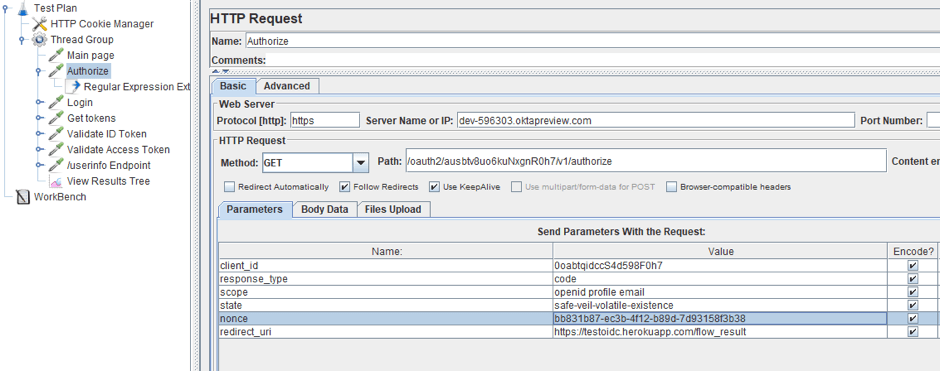Select the client_id name cell
This screenshot has height=371, width=940.
[386, 265]
